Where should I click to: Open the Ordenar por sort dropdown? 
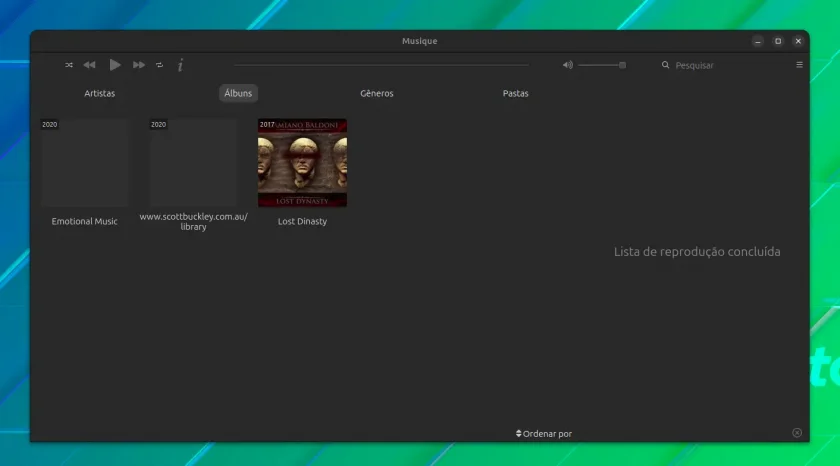pos(544,434)
